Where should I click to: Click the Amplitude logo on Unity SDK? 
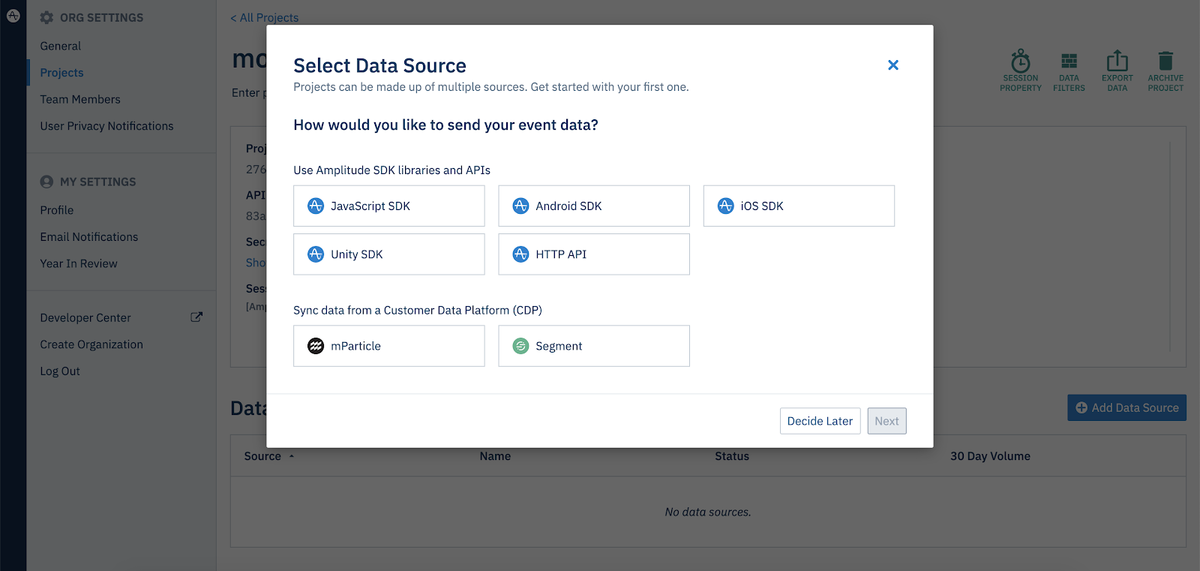point(316,254)
